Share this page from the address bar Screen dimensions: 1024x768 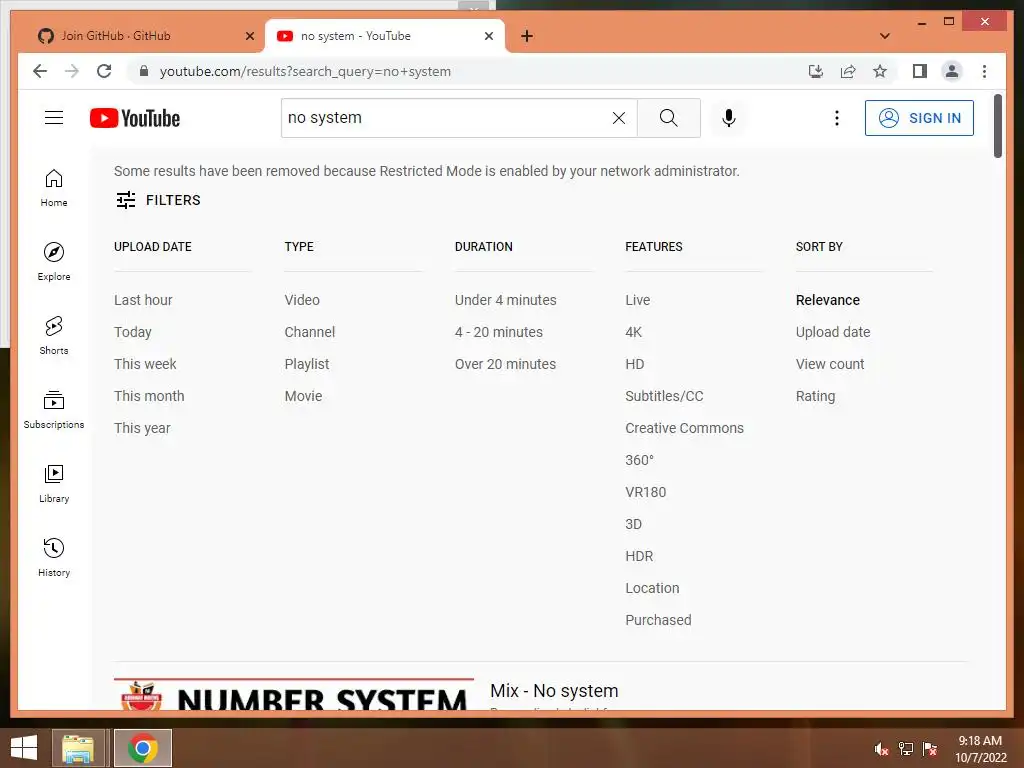pyautogui.click(x=848, y=71)
